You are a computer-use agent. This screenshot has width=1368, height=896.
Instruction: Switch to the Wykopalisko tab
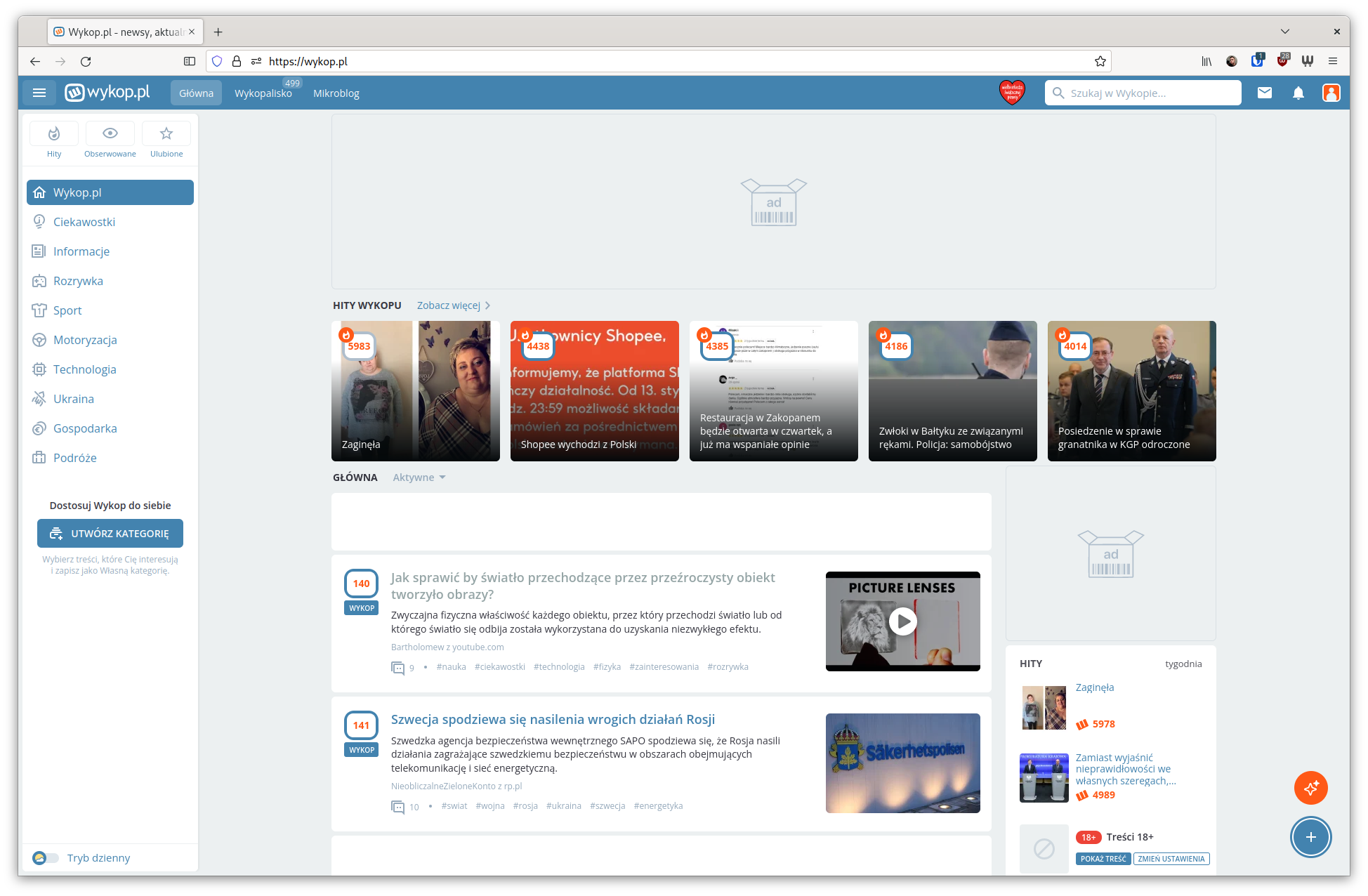[x=263, y=93]
